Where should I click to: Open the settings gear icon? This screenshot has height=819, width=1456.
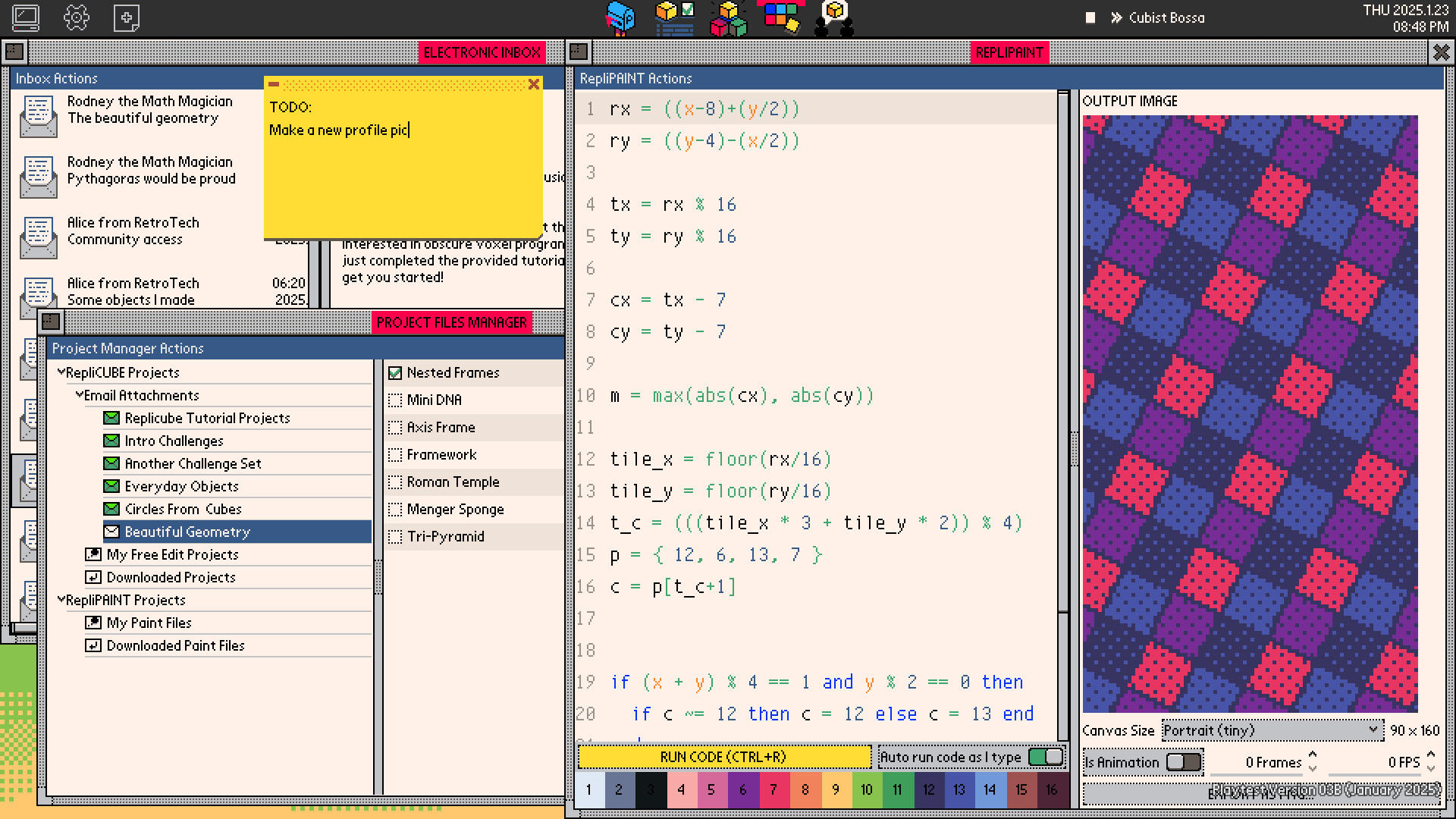(77, 17)
